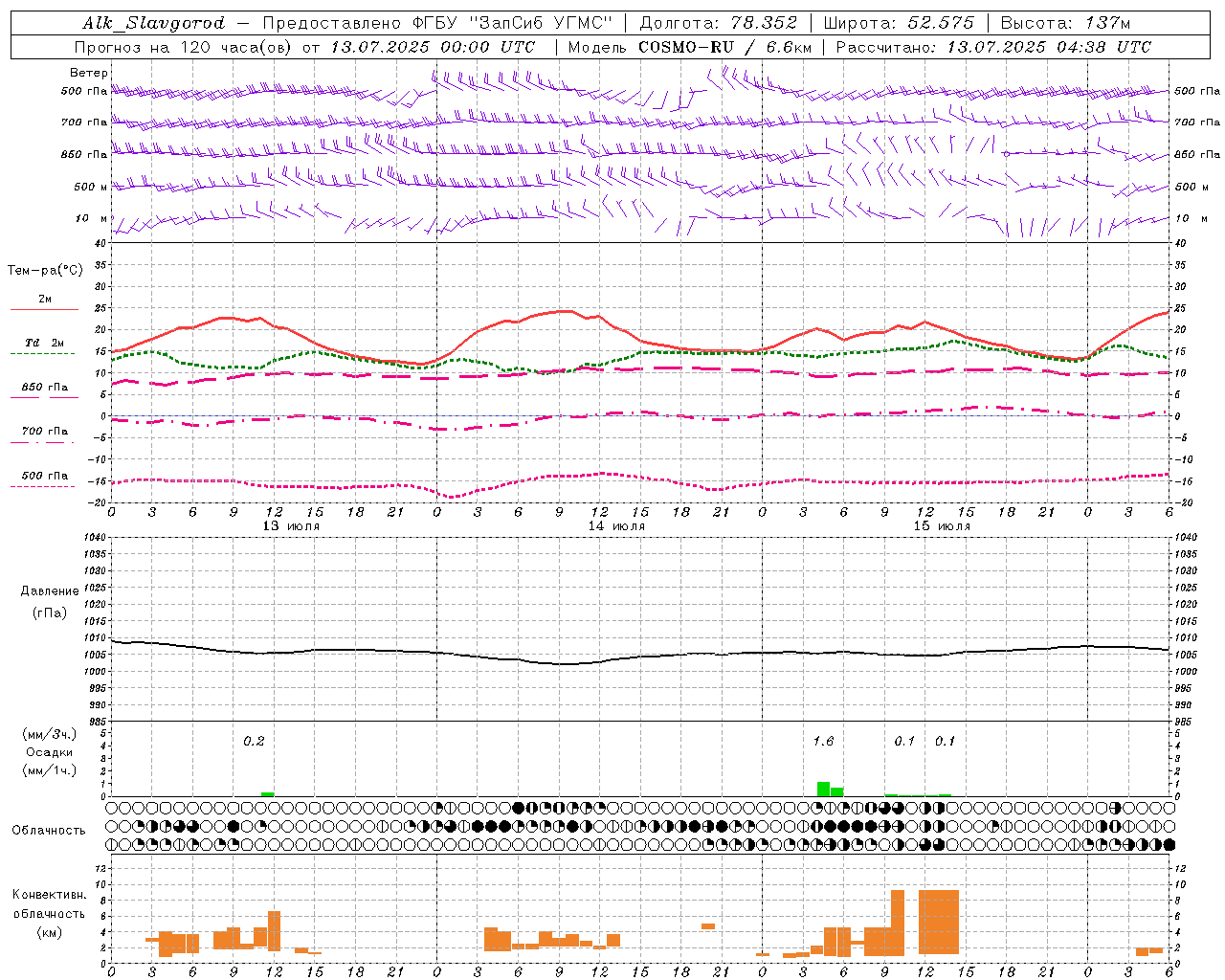The image size is (1225, 980).
Task: Click the tallest green precipitation bar under 1.6
Action: pyautogui.click(x=823, y=789)
